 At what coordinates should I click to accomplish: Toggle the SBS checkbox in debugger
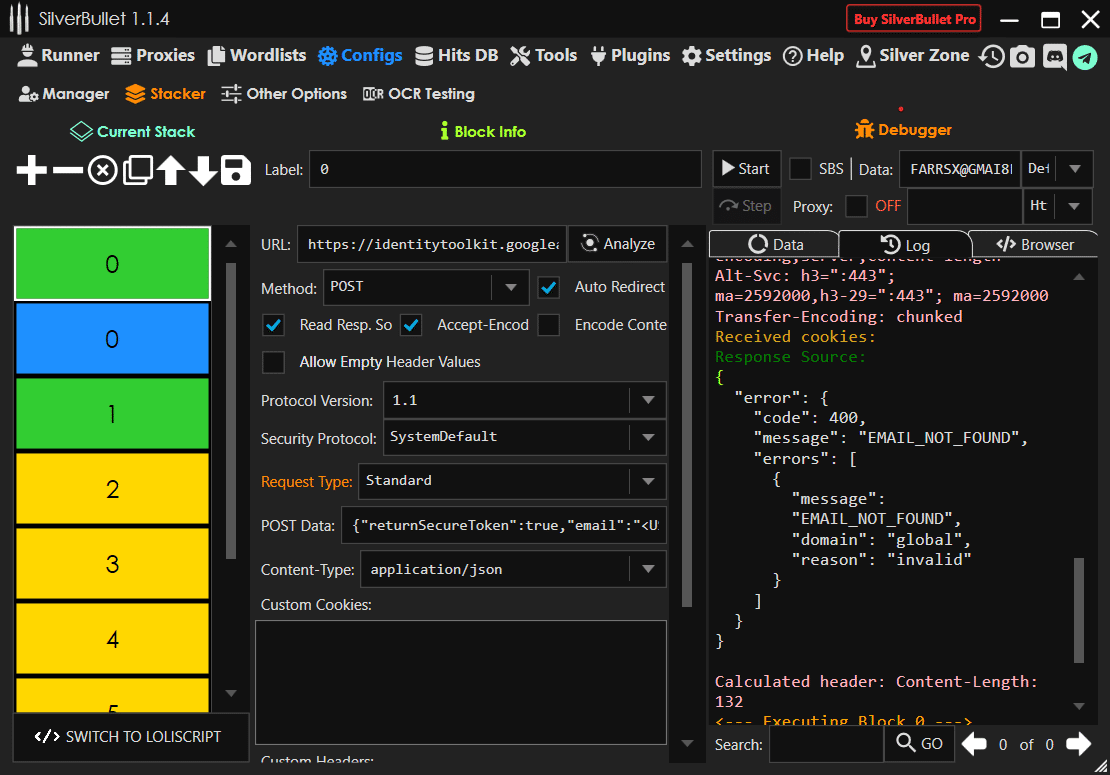click(800, 169)
